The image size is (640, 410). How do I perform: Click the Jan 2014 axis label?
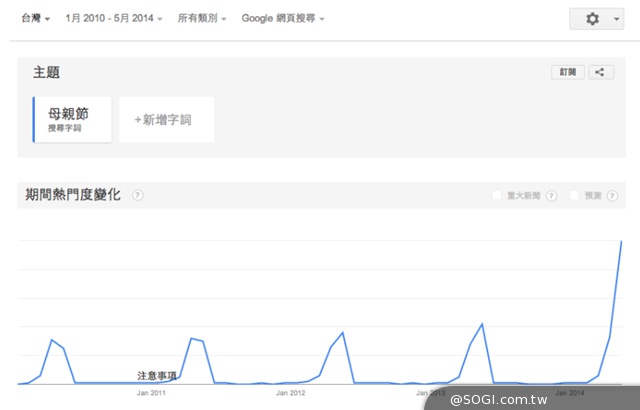pos(570,393)
